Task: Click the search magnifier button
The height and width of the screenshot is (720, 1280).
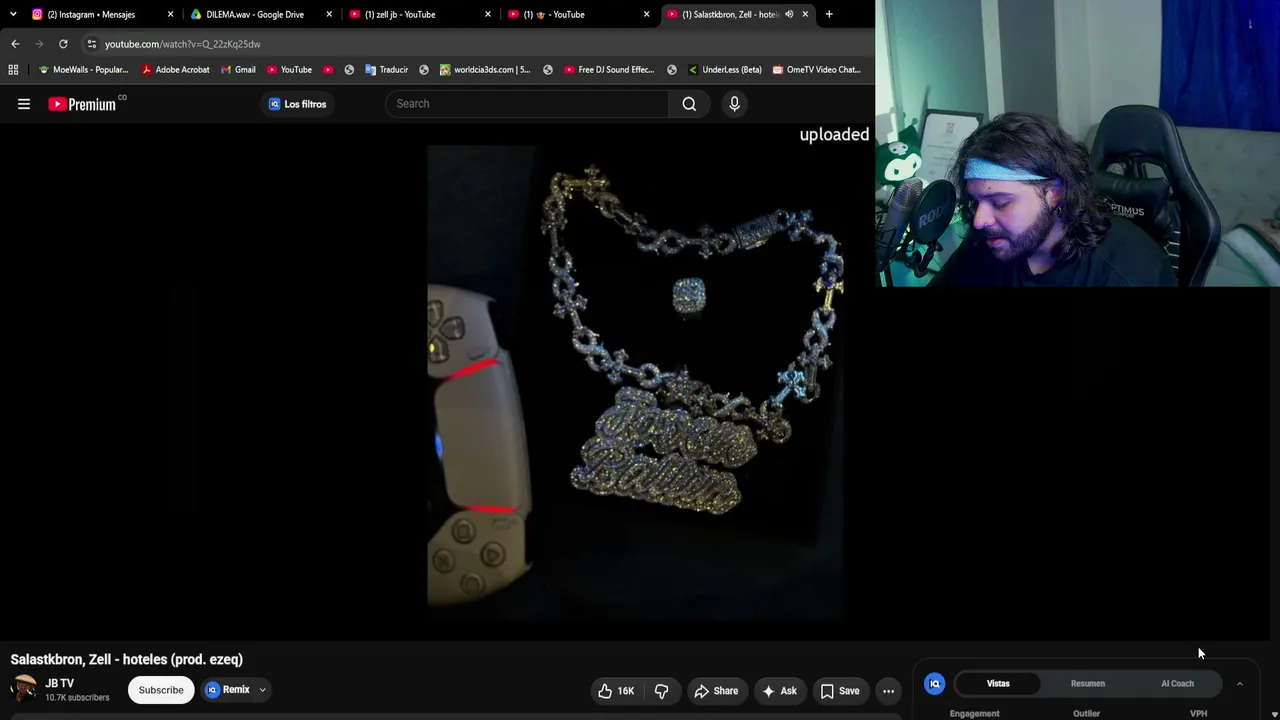Action: pyautogui.click(x=689, y=104)
